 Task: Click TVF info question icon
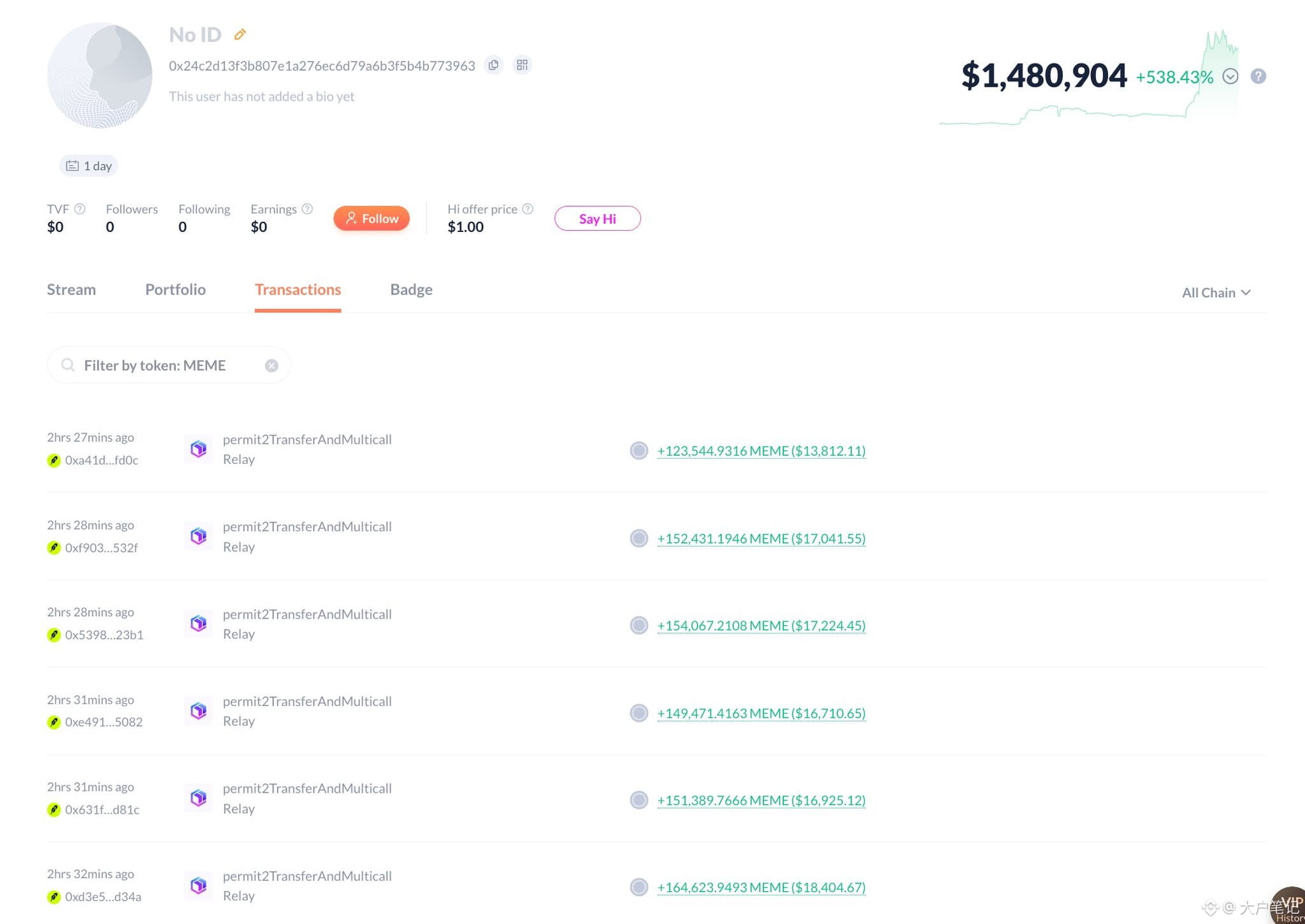click(x=80, y=209)
